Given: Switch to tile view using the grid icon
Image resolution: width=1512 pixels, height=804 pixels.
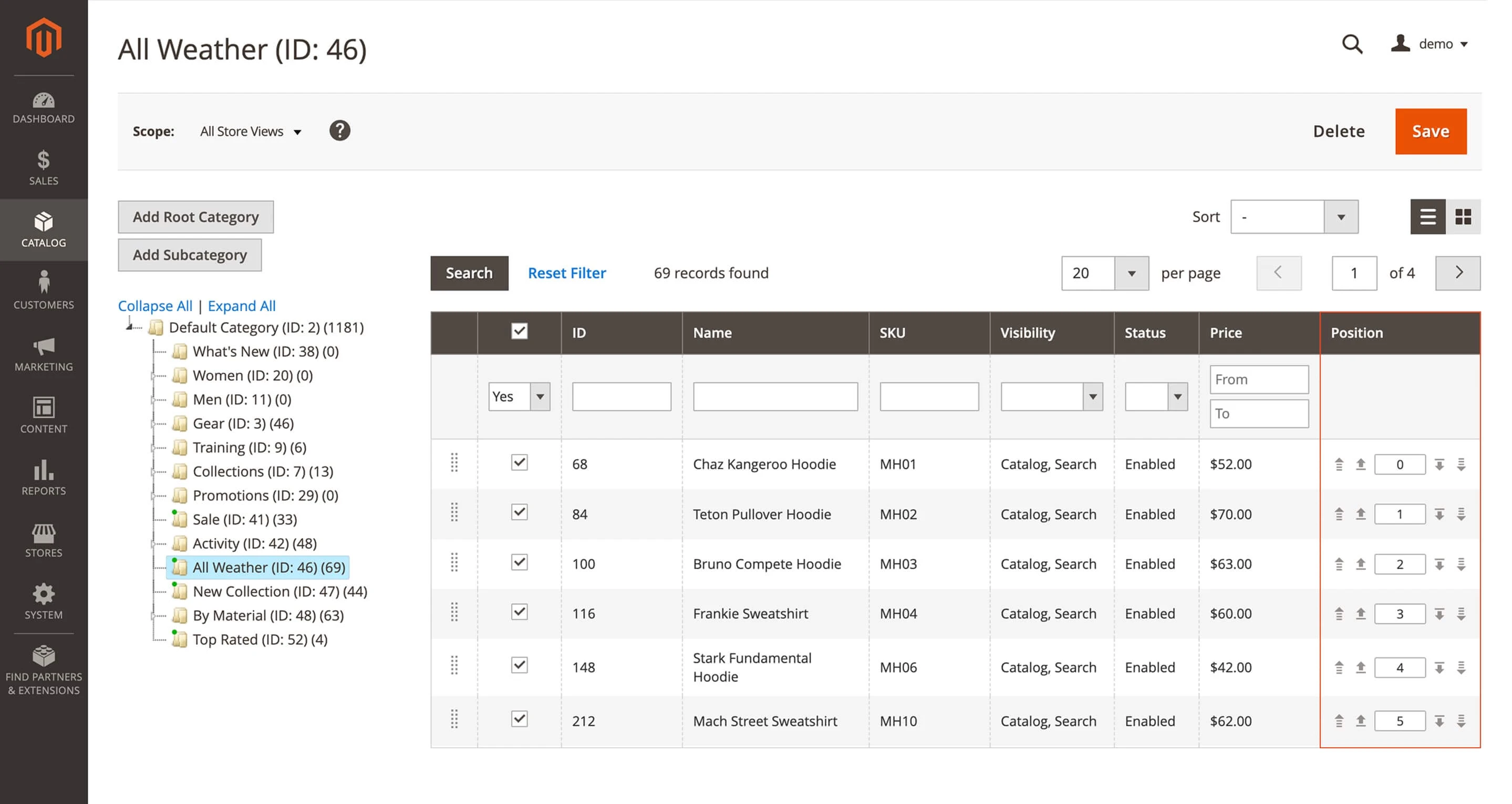Looking at the screenshot, I should [x=1464, y=216].
